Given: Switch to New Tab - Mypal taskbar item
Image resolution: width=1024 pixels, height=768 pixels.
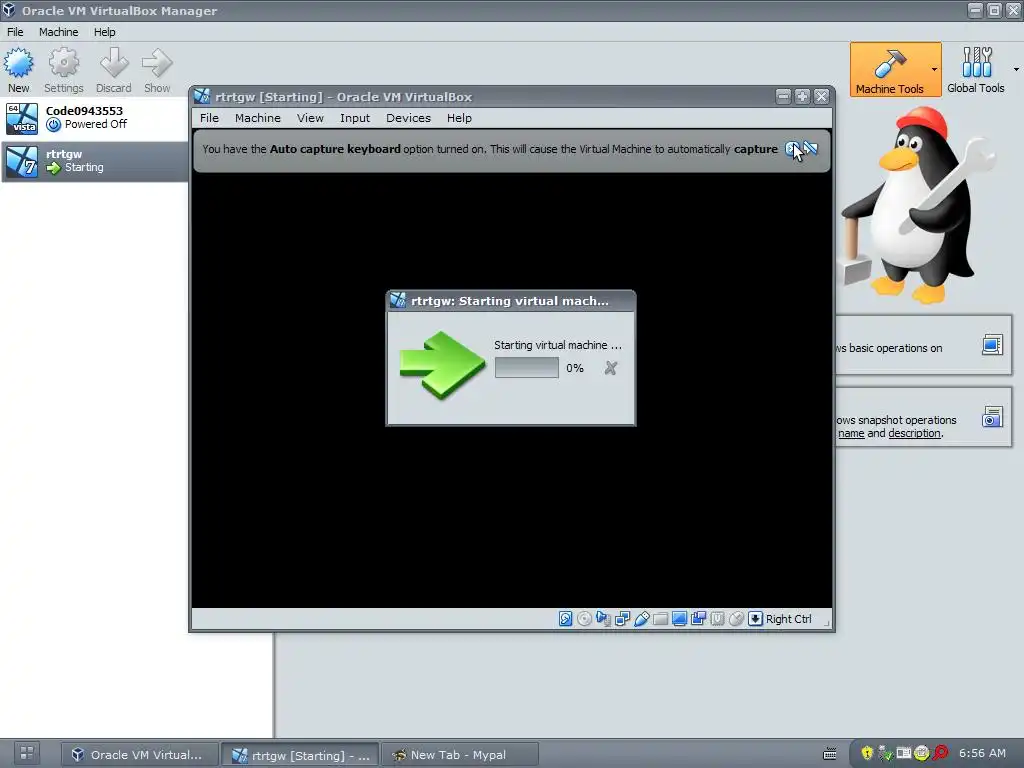Looking at the screenshot, I should pos(458,755).
